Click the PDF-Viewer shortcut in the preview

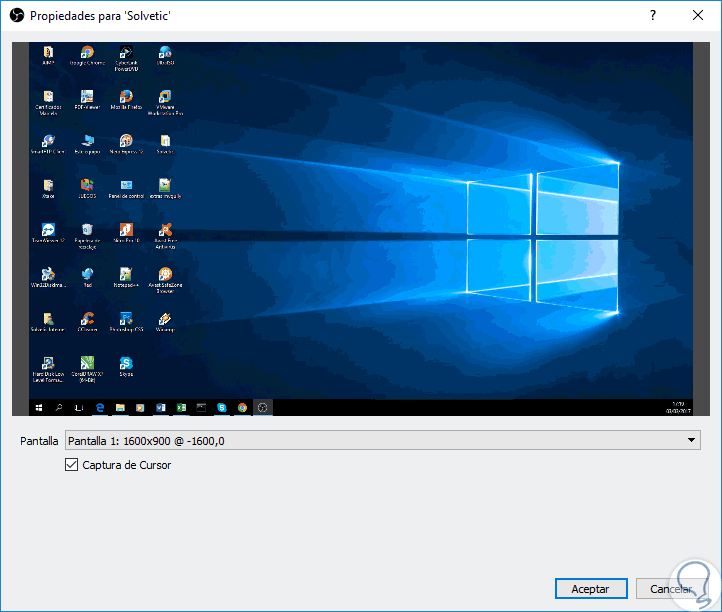87,99
